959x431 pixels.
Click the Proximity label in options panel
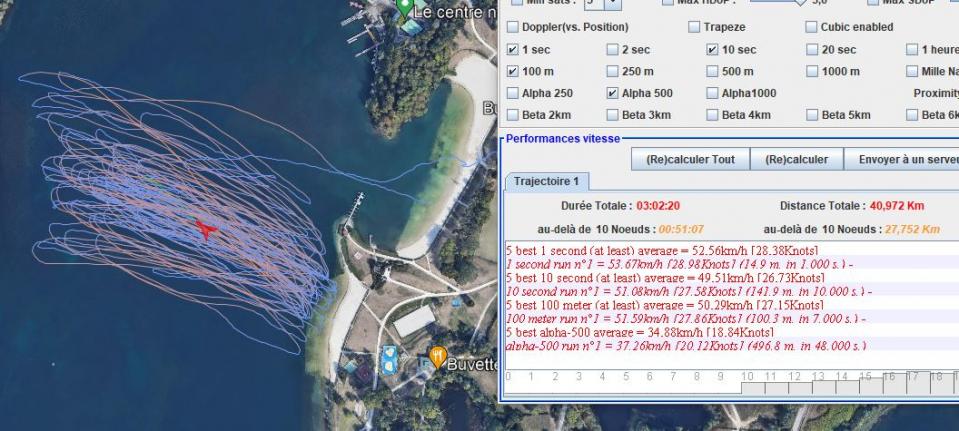(x=936, y=94)
